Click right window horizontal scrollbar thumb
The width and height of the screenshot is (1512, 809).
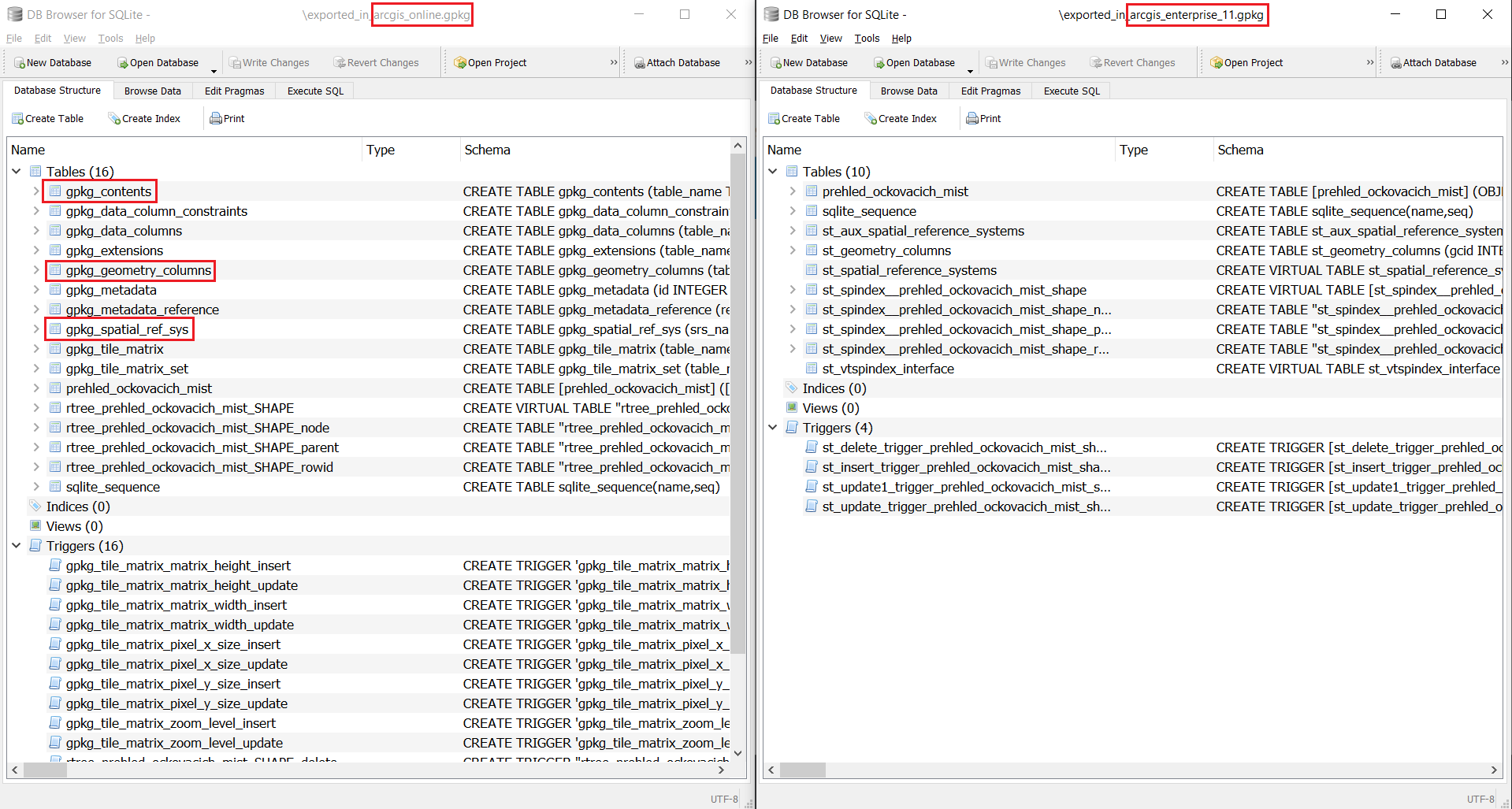click(803, 770)
